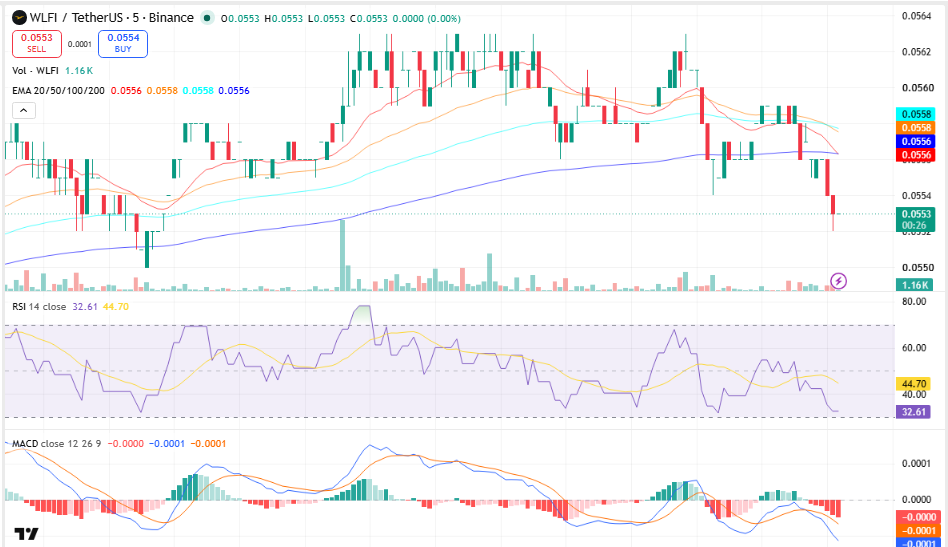Select the EMA 20/50/100/200 indicator legend
The width and height of the screenshot is (948, 547).
(x=58, y=91)
